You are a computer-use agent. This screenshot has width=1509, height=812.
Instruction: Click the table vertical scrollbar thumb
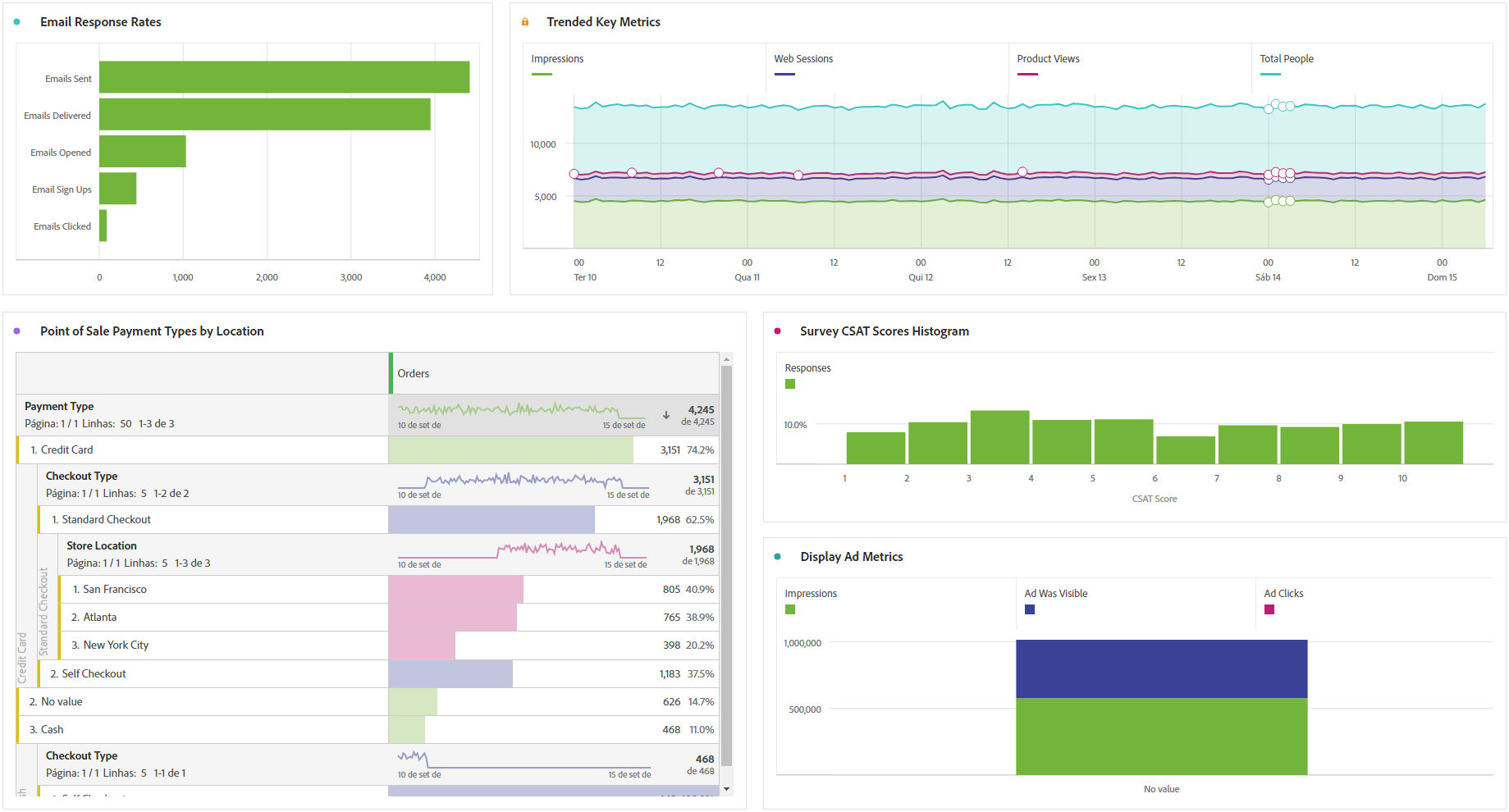(726, 566)
